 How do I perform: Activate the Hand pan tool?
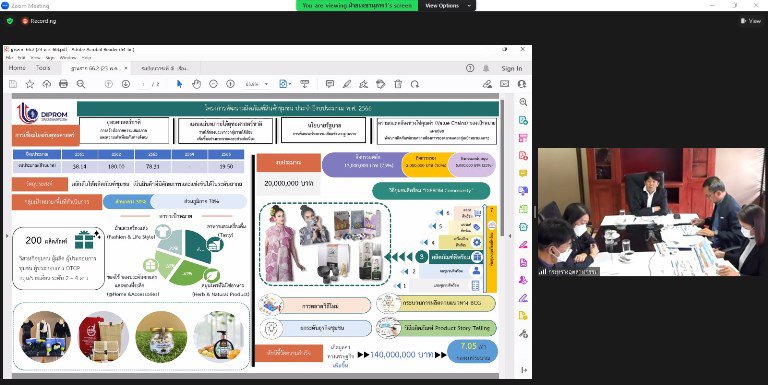pyautogui.click(x=196, y=84)
